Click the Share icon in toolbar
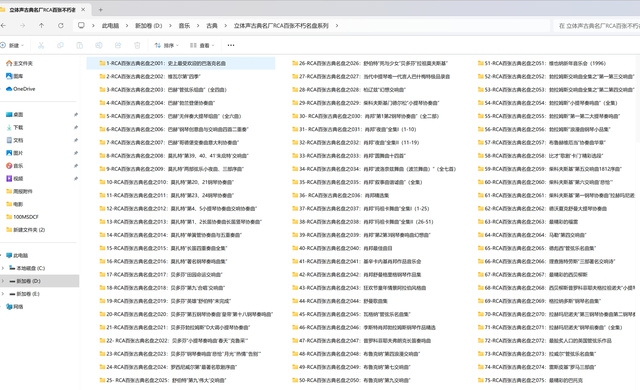Viewport: 640px width, 390px height. (x=118, y=45)
